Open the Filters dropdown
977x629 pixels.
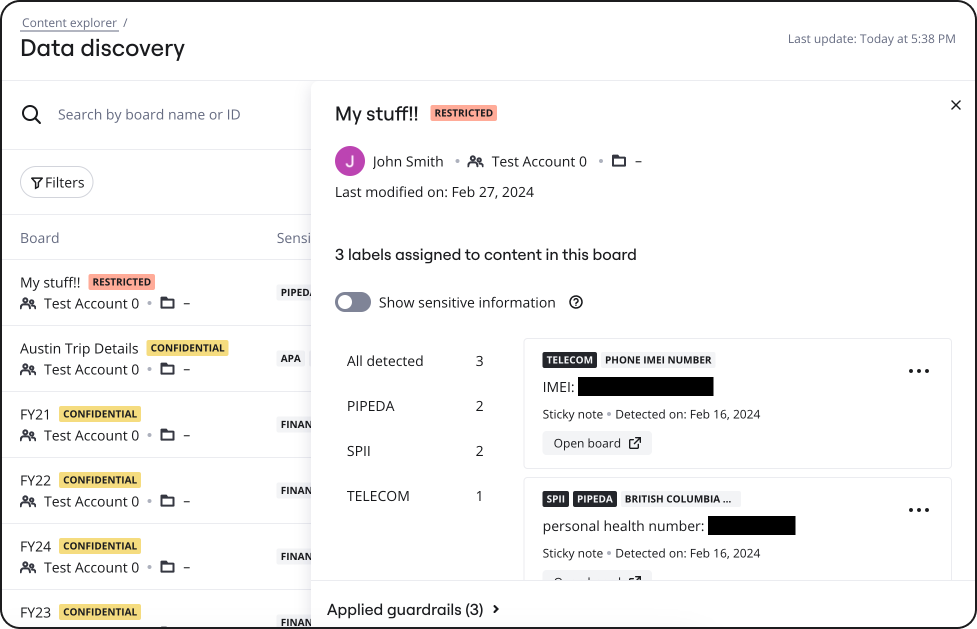(x=57, y=182)
